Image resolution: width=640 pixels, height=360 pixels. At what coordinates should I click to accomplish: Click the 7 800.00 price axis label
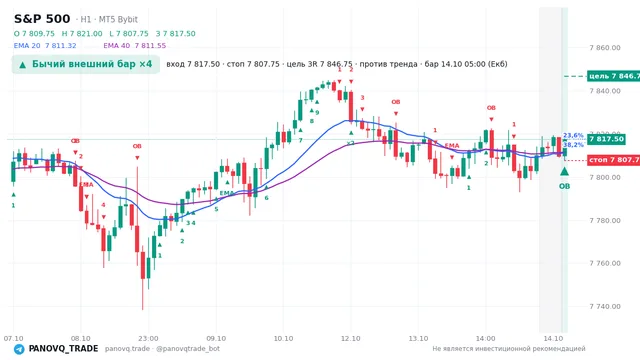605,178
